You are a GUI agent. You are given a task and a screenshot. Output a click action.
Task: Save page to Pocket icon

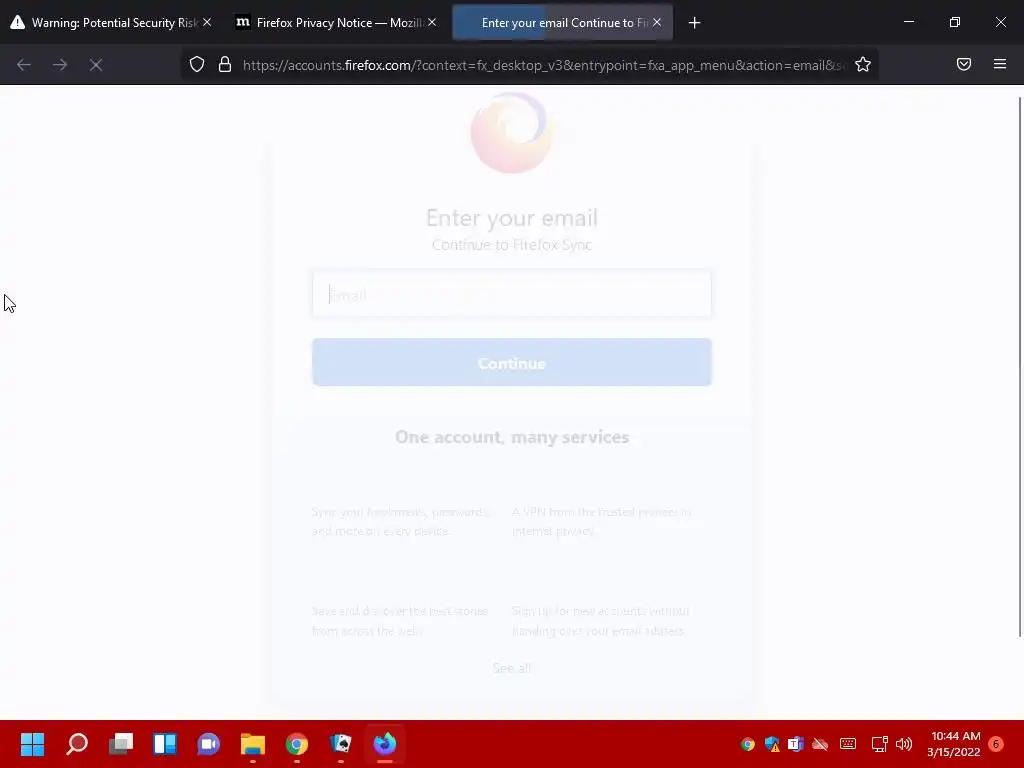pyautogui.click(x=964, y=64)
